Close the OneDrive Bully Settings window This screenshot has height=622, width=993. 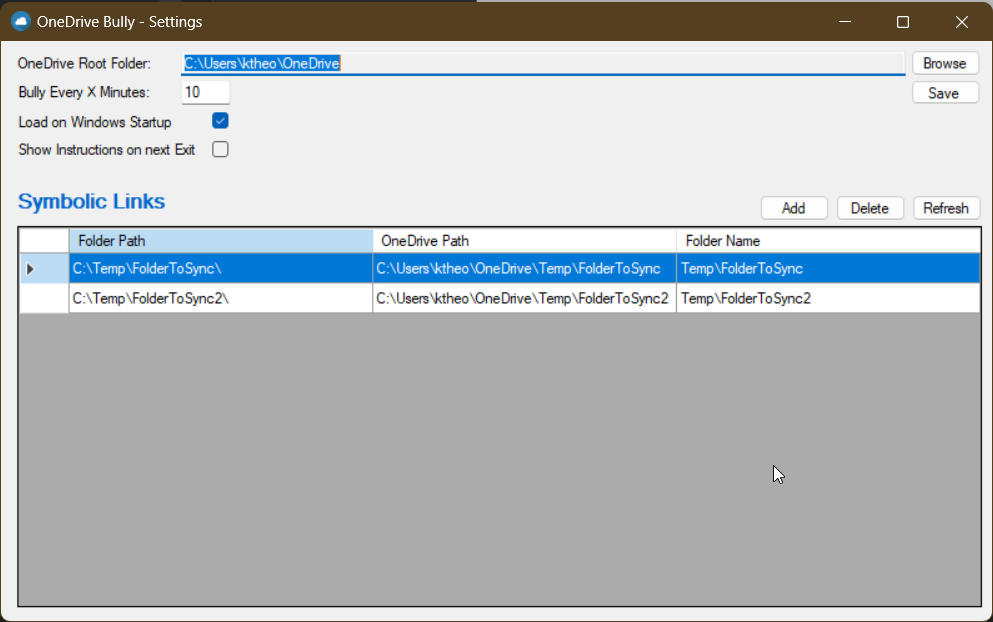coord(962,22)
